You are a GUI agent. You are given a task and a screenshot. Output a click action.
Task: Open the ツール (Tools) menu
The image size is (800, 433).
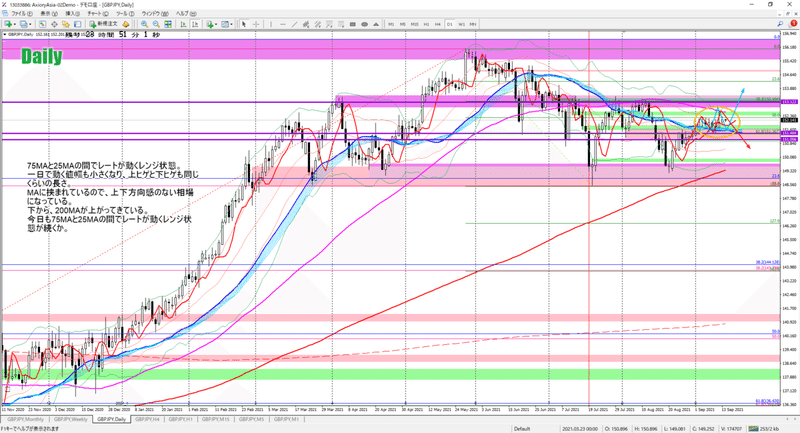point(125,14)
